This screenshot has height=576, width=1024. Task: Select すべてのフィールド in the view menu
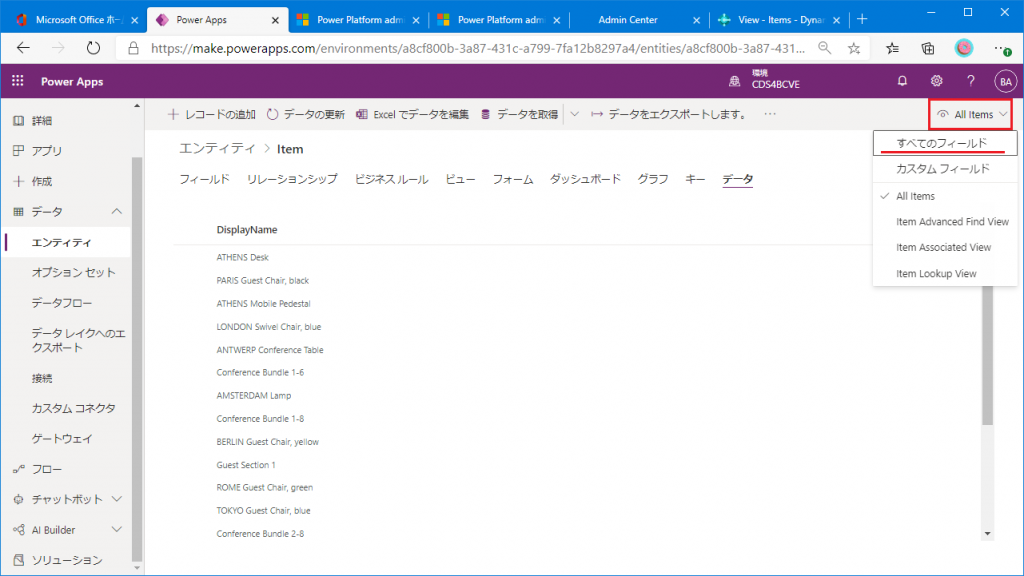point(945,143)
